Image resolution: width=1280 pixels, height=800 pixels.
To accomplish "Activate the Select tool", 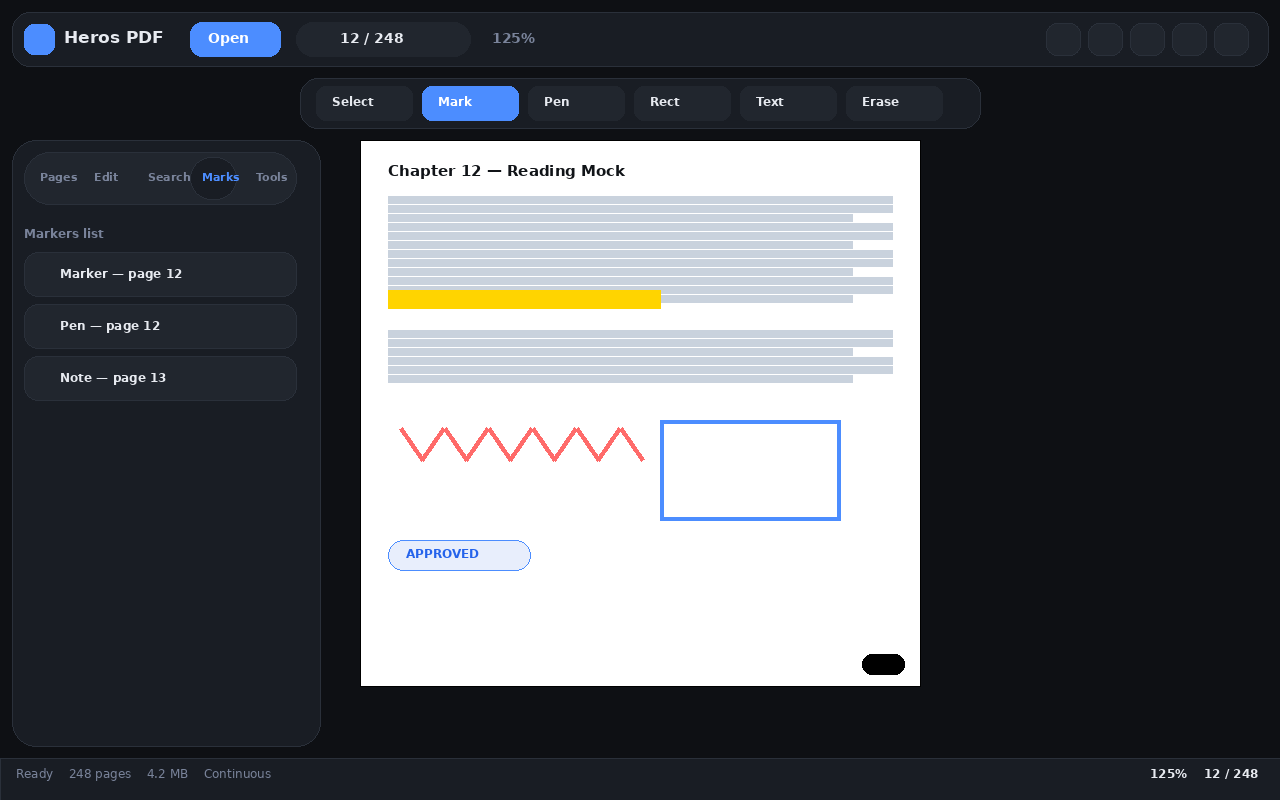I will (x=364, y=103).
